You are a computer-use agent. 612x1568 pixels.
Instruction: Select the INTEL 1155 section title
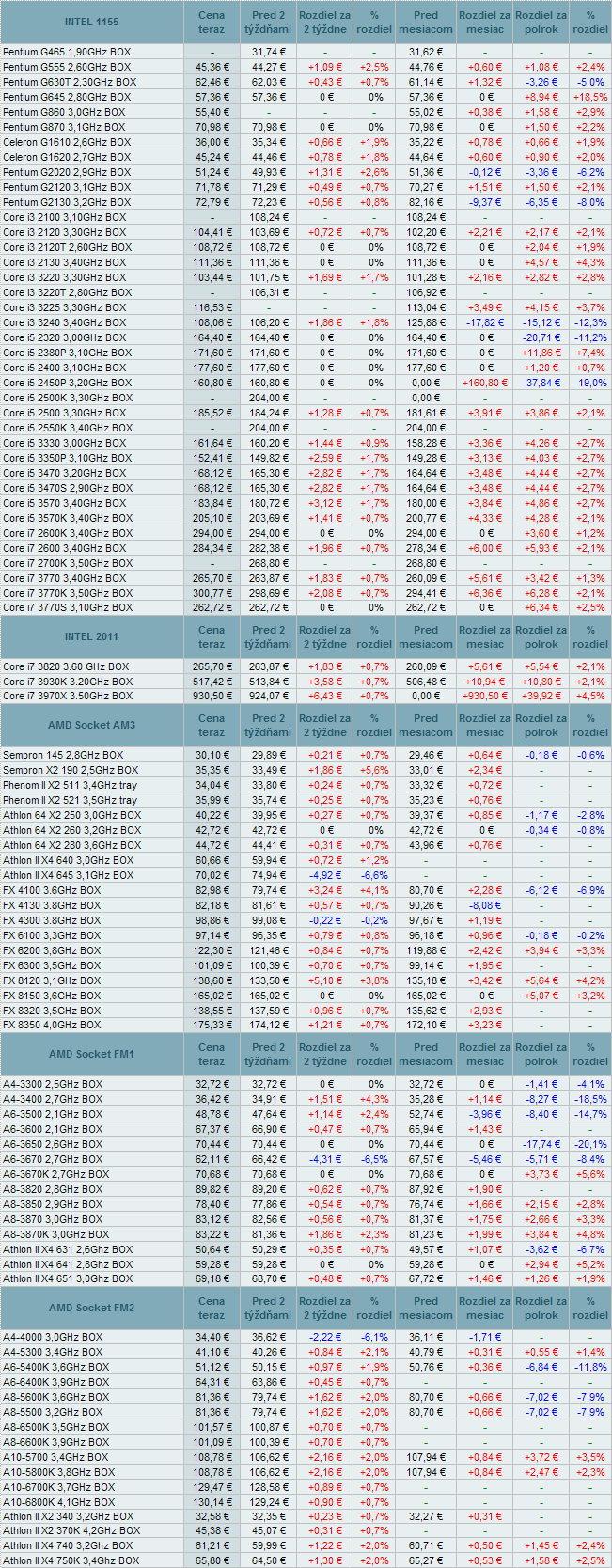point(91,22)
